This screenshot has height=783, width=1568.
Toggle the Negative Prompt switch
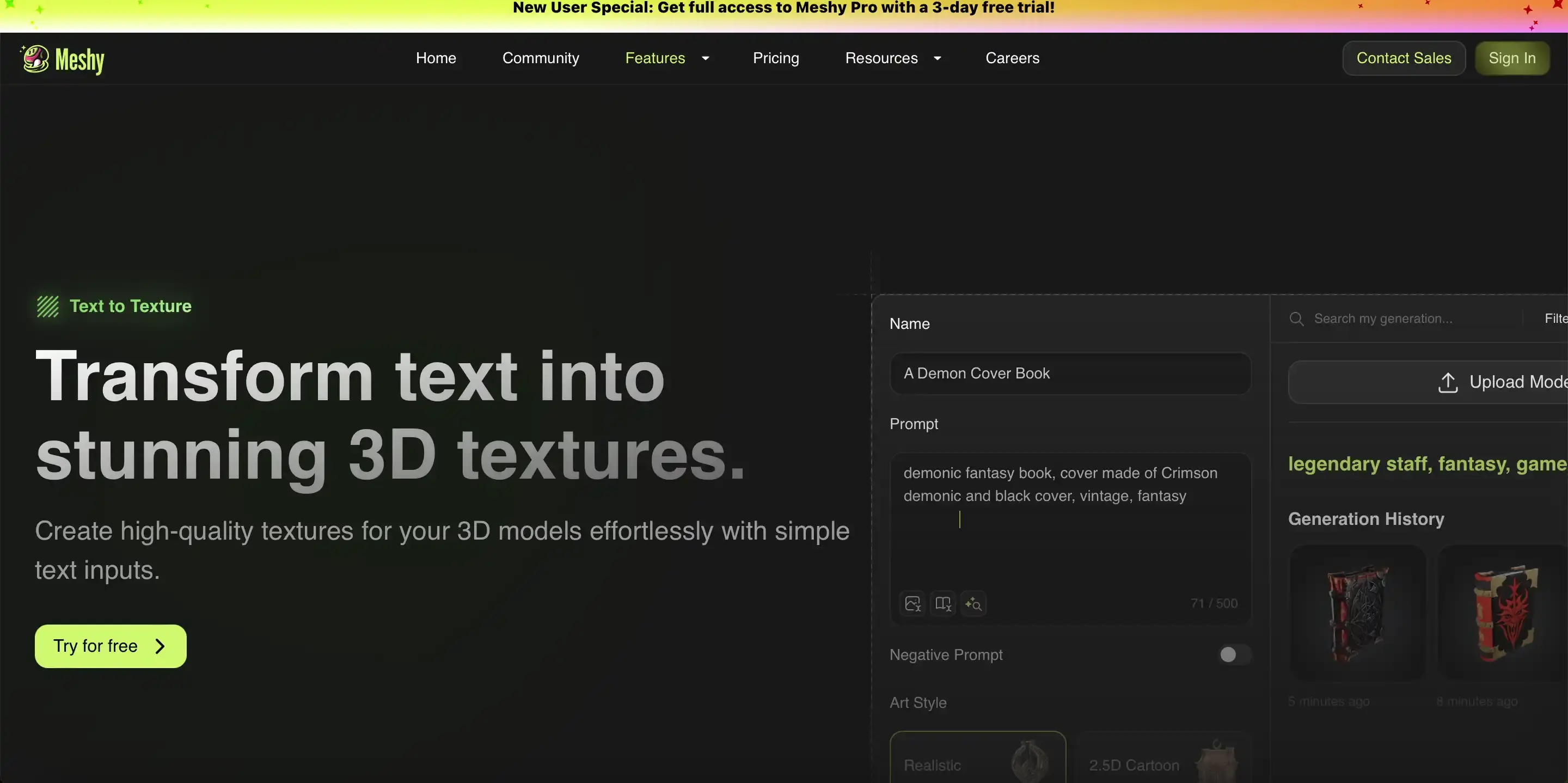1234,654
